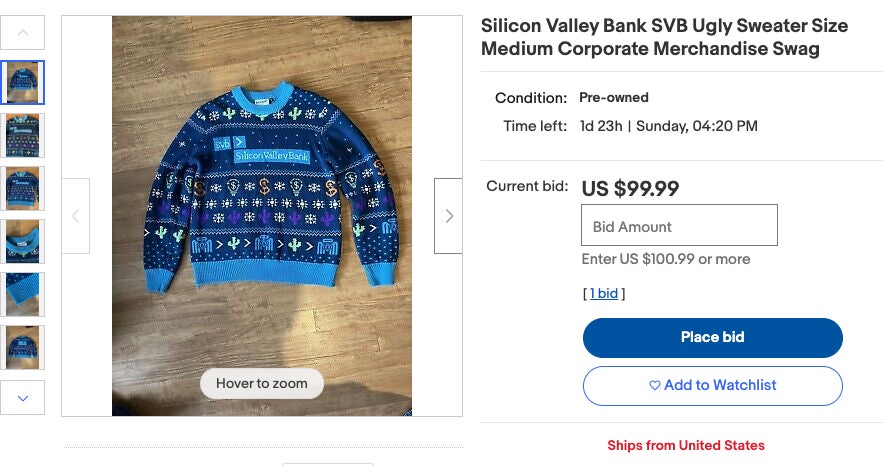Viewport: 883px width, 466px height.
Task: Show the next sweater photo with right arrow
Action: (448, 216)
